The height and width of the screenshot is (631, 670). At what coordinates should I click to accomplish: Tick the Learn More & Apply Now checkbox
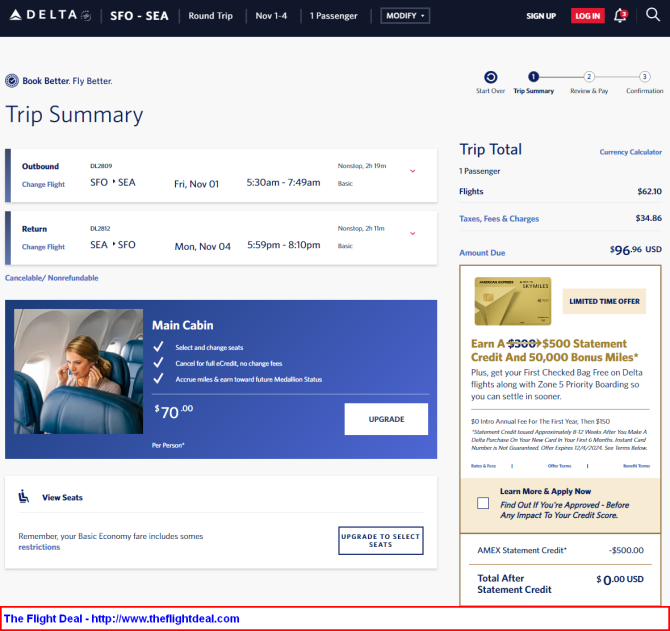click(x=483, y=503)
